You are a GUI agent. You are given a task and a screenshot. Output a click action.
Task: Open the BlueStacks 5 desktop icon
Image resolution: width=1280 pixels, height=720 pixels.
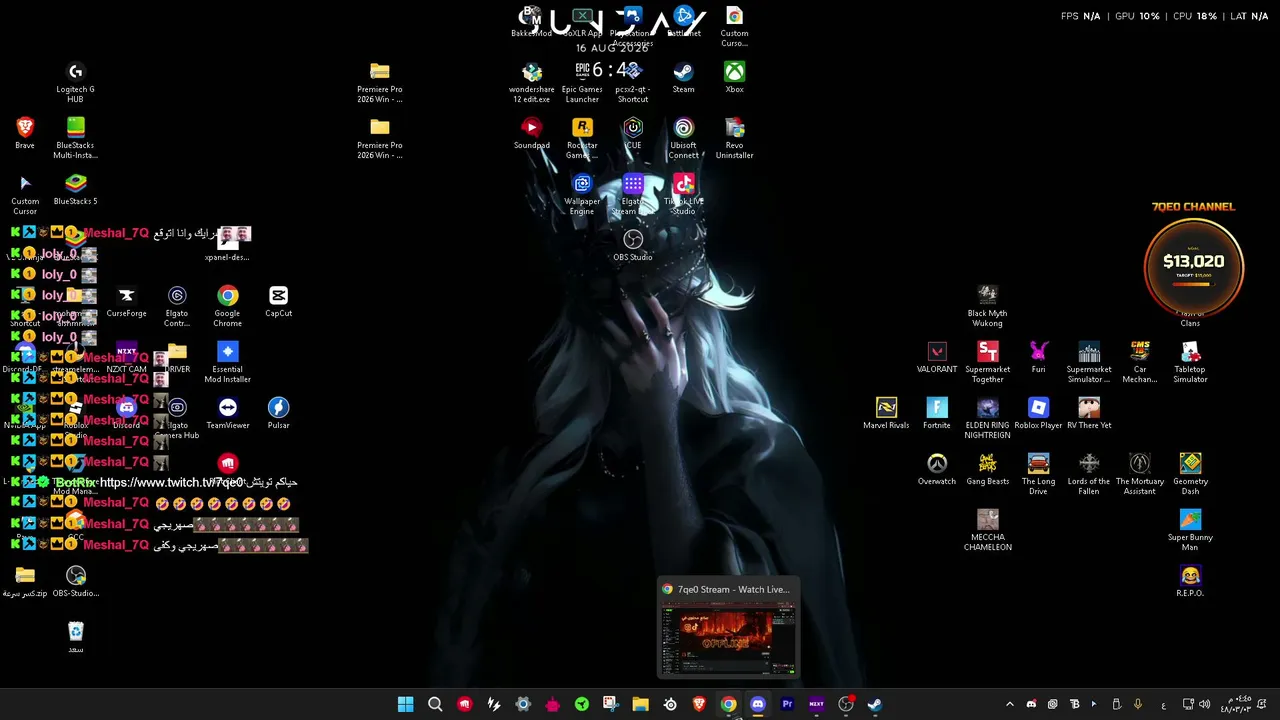[x=75, y=189]
